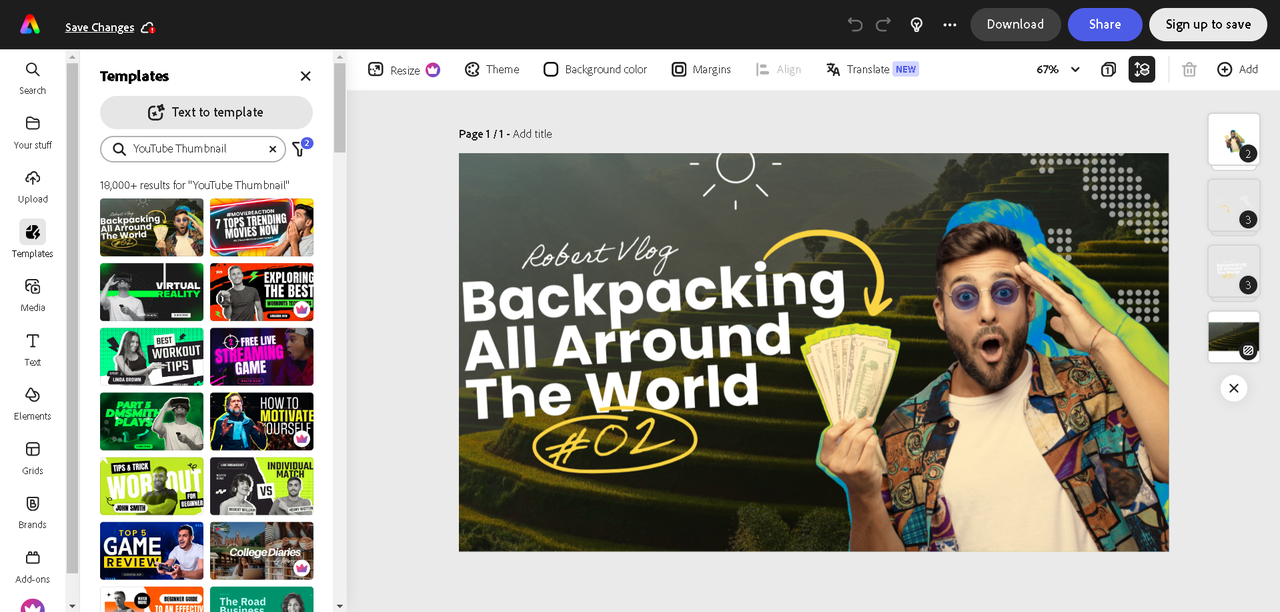Image resolution: width=1280 pixels, height=612 pixels.
Task: Open the template filters icon
Action: point(300,149)
